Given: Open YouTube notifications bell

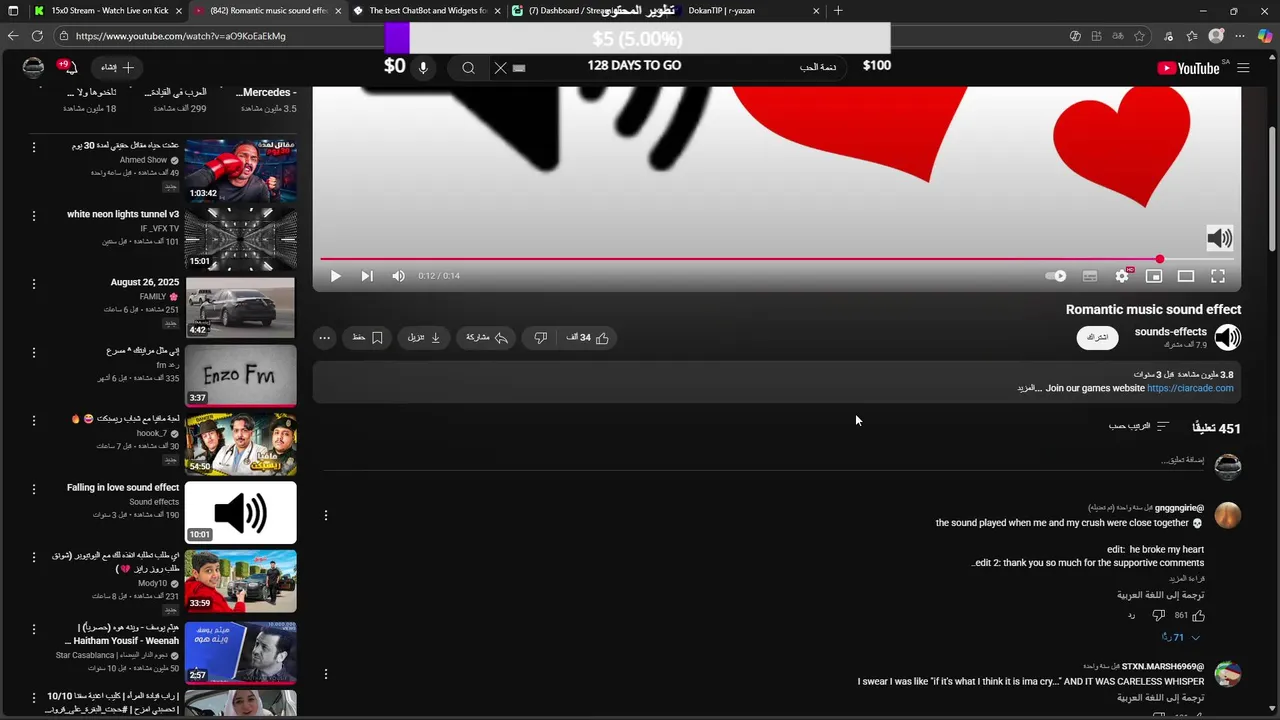Looking at the screenshot, I should [x=70, y=67].
